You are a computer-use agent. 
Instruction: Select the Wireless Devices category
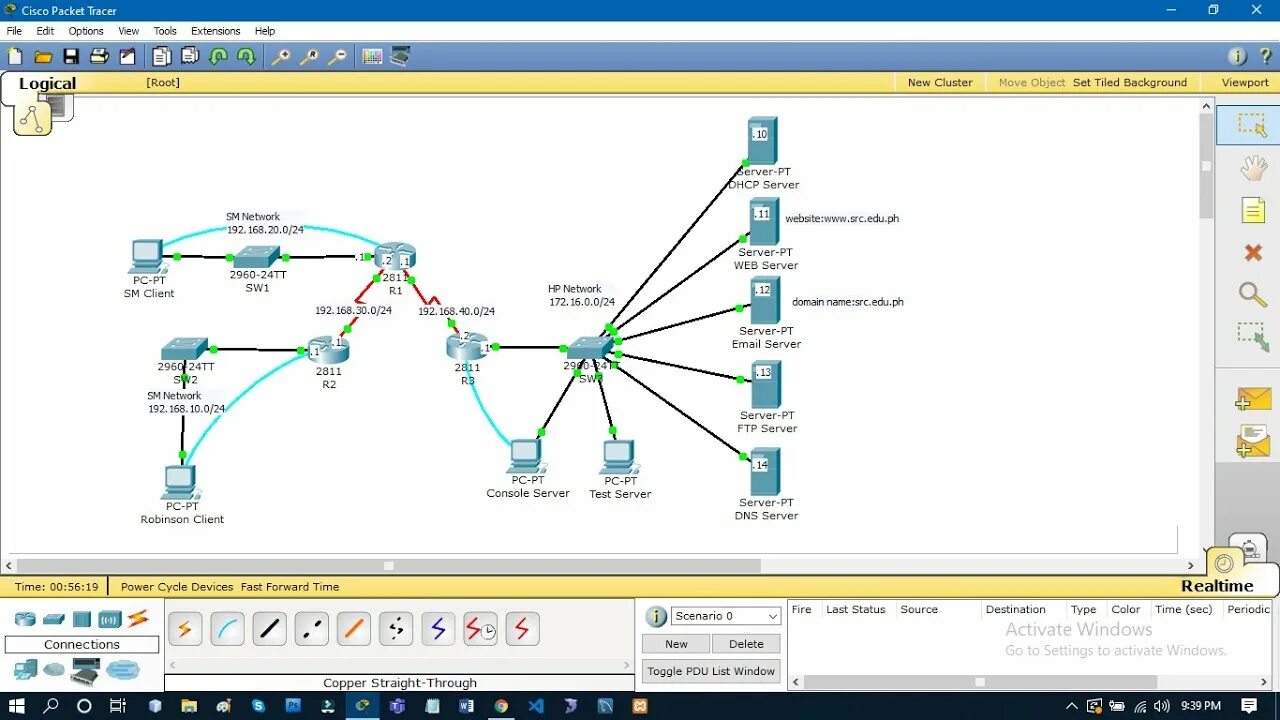pyautogui.click(x=110, y=620)
